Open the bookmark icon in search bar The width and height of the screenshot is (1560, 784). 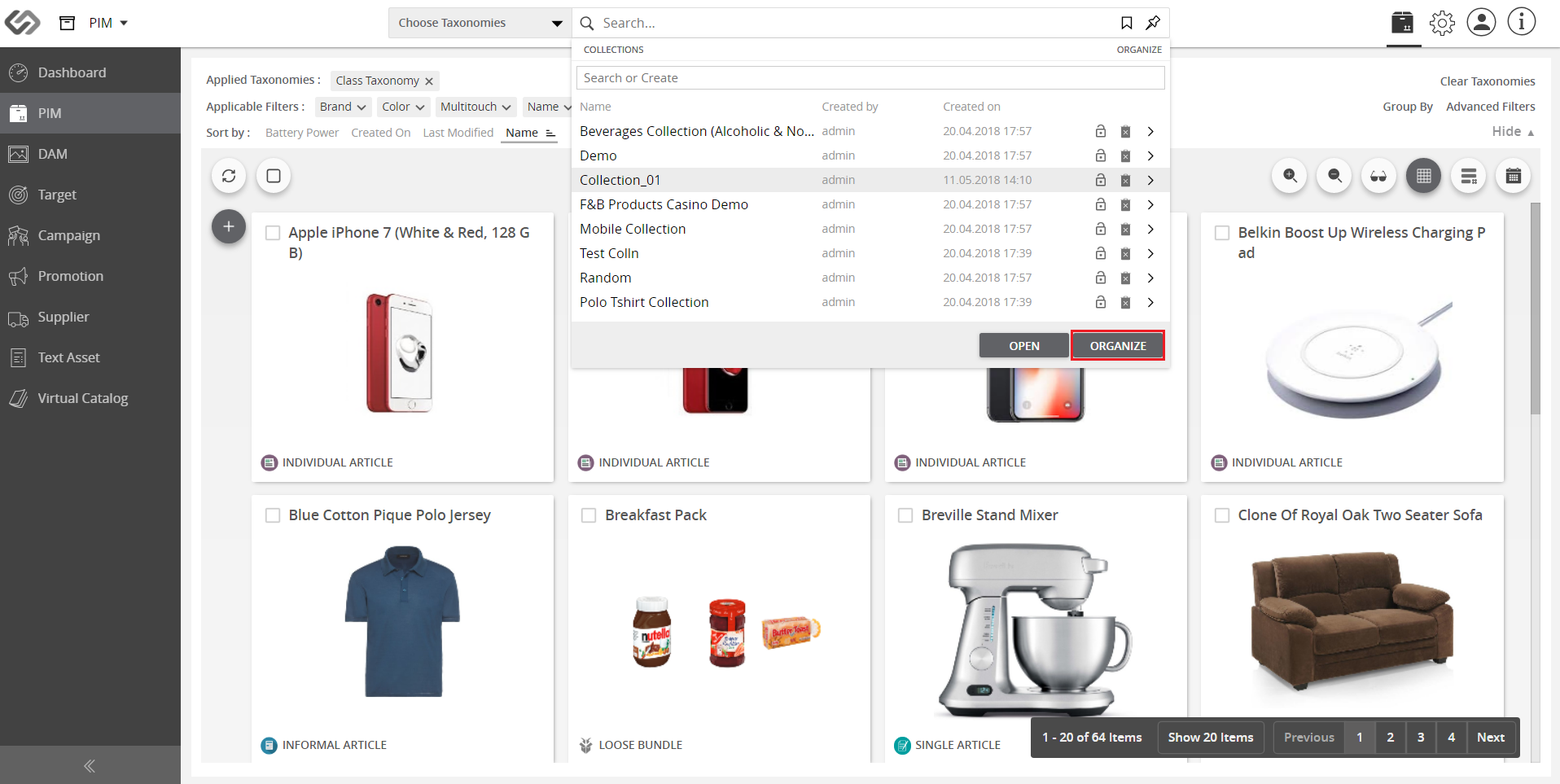coord(1127,23)
